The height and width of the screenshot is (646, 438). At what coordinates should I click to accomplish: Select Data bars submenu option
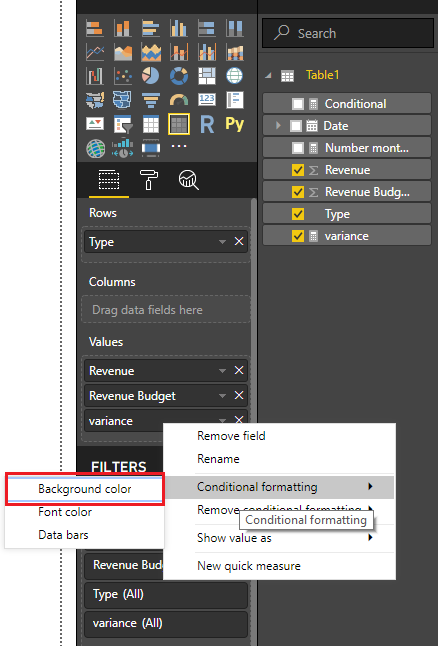click(63, 535)
